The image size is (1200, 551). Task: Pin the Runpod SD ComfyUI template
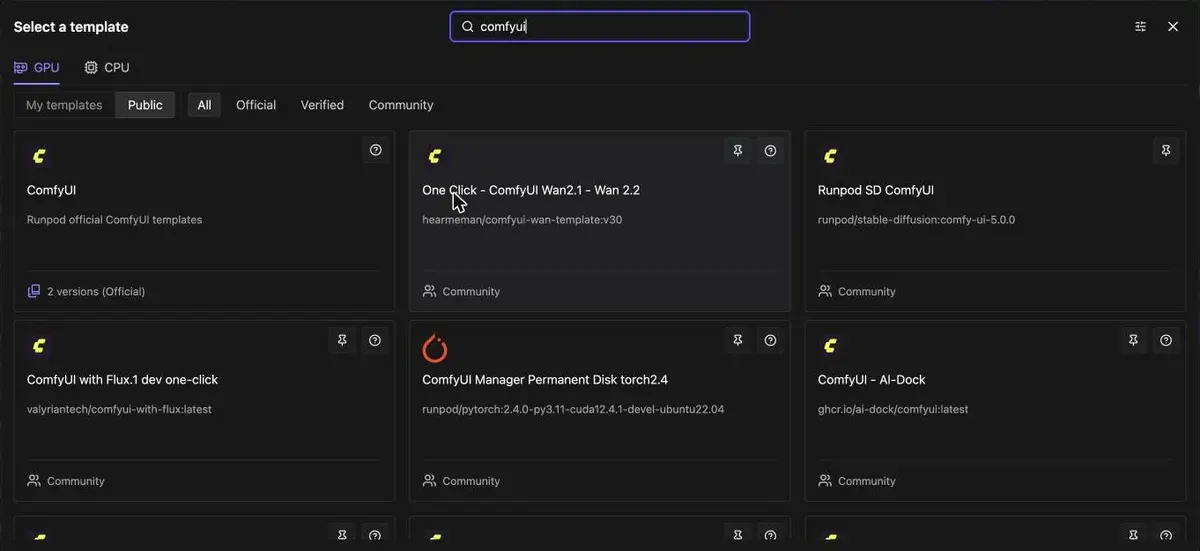tap(1166, 151)
